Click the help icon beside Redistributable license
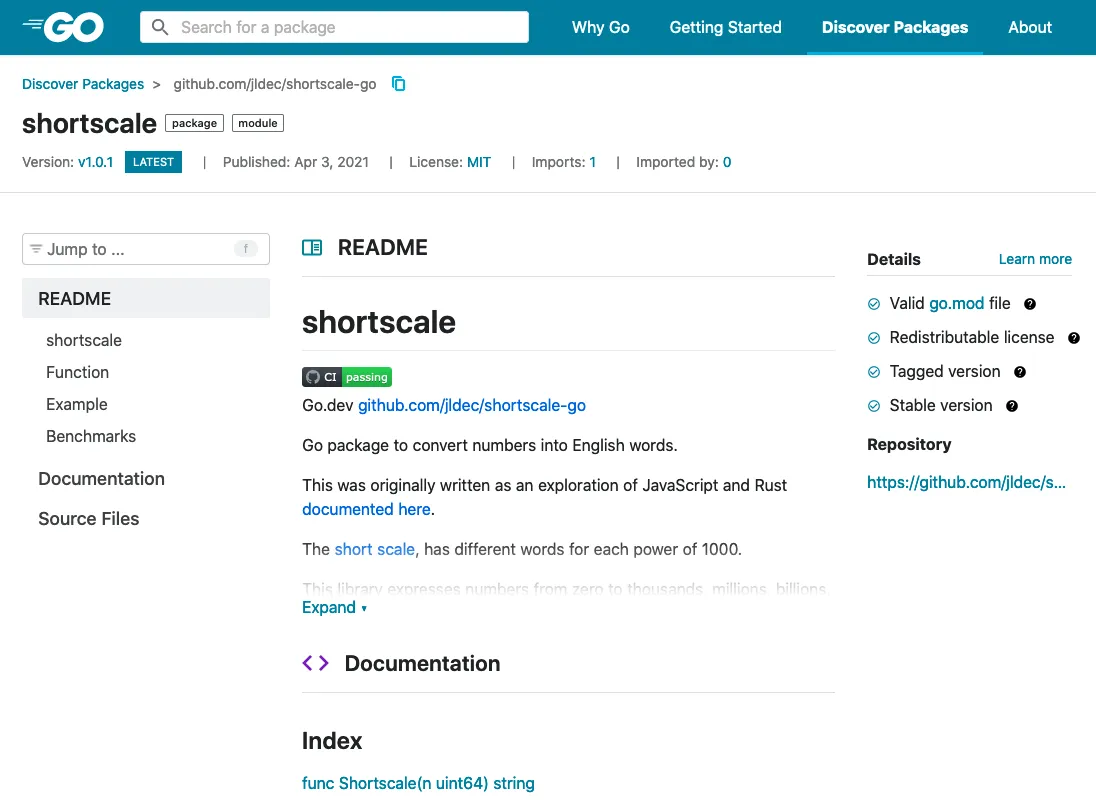 (1074, 338)
